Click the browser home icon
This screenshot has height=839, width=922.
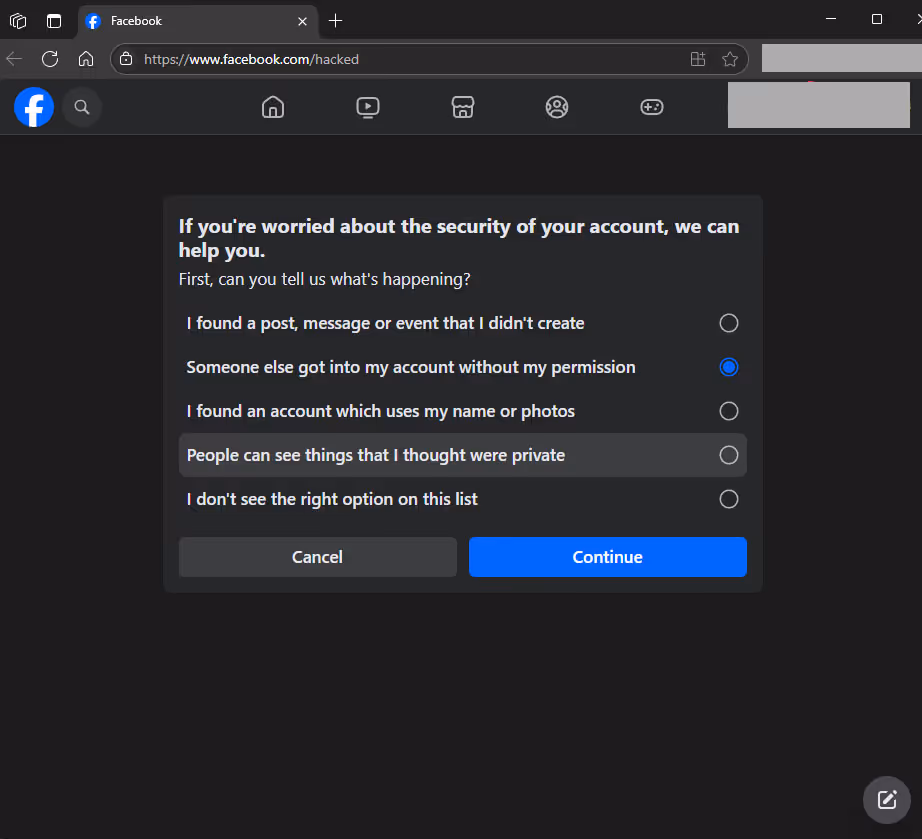(86, 58)
